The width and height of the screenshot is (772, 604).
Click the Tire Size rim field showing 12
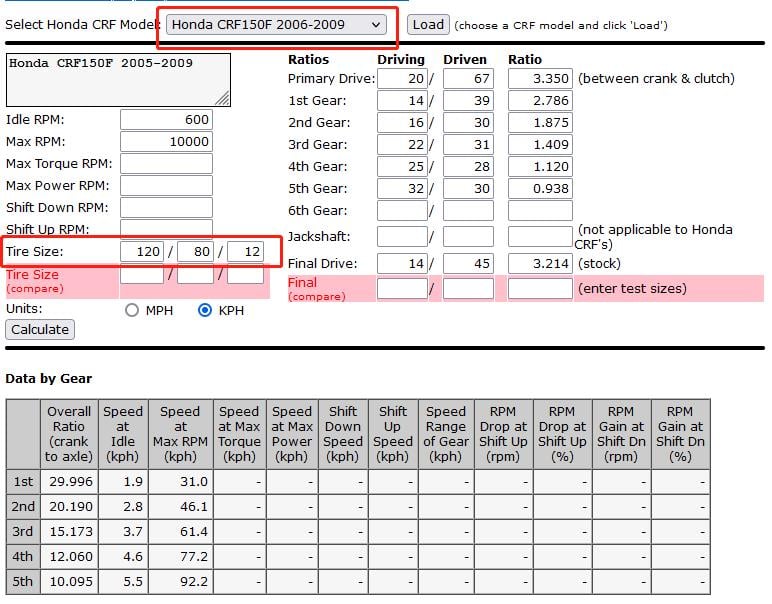click(245, 252)
